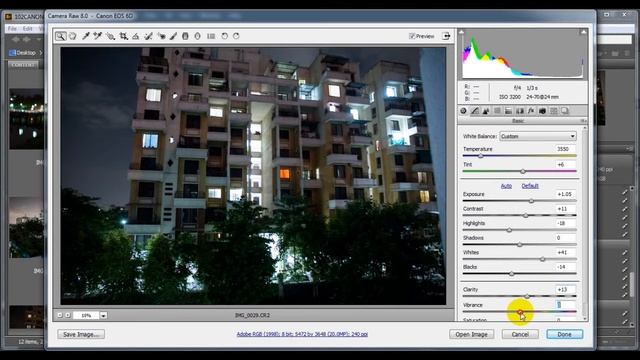Click the Exposure slider handle

531,201
